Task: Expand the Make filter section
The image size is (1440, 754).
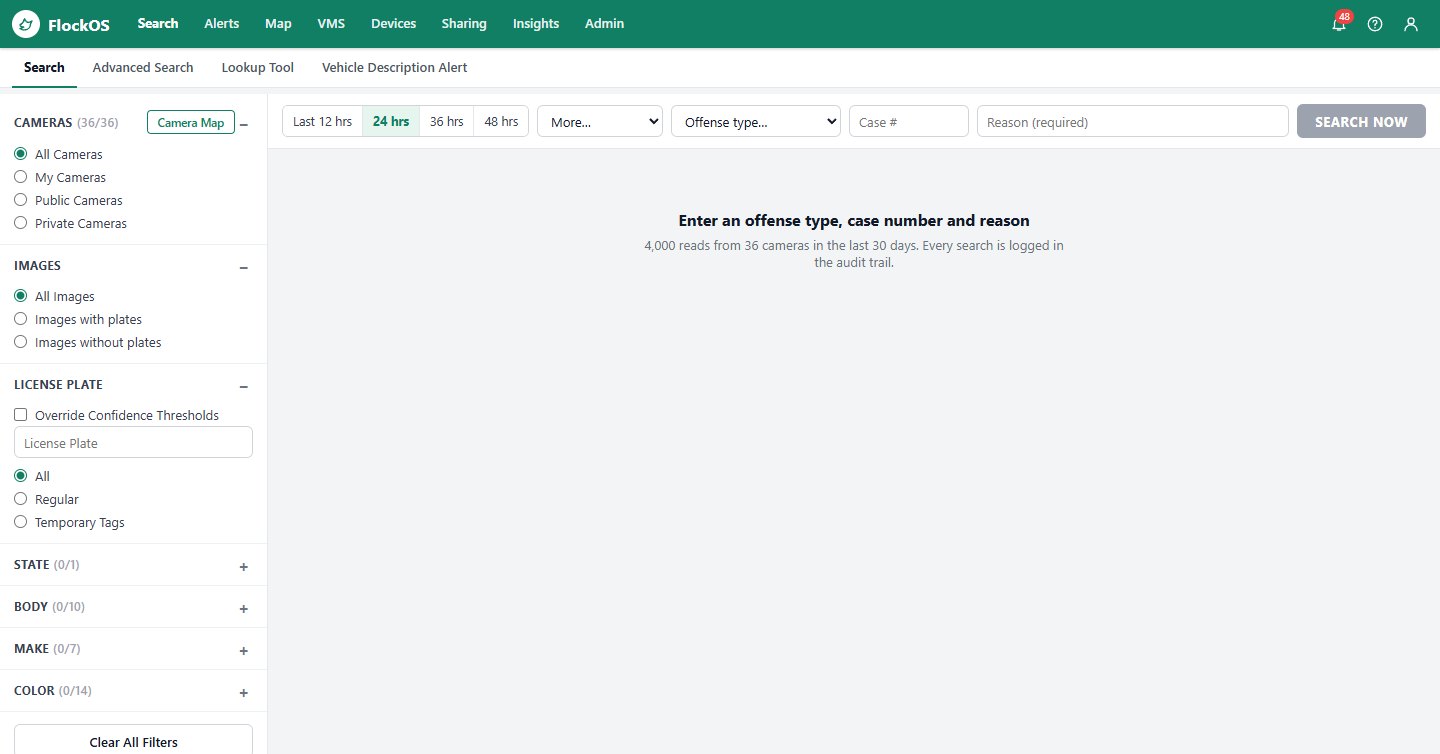Action: coord(244,651)
